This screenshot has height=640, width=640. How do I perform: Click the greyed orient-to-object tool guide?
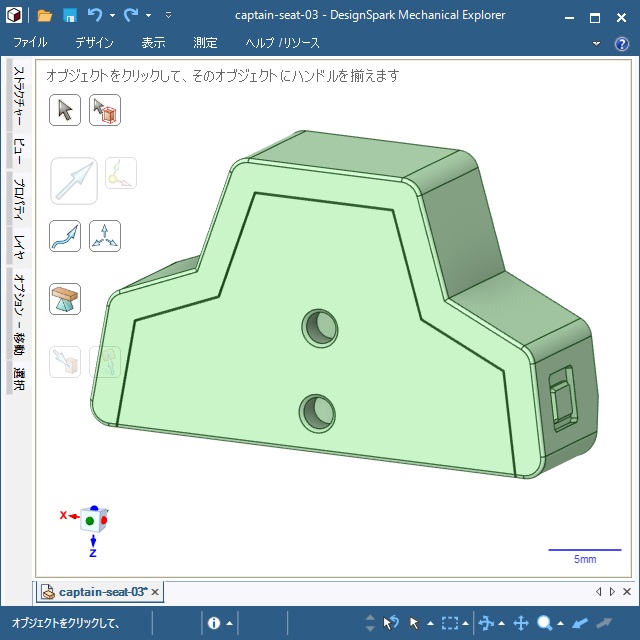(105, 362)
